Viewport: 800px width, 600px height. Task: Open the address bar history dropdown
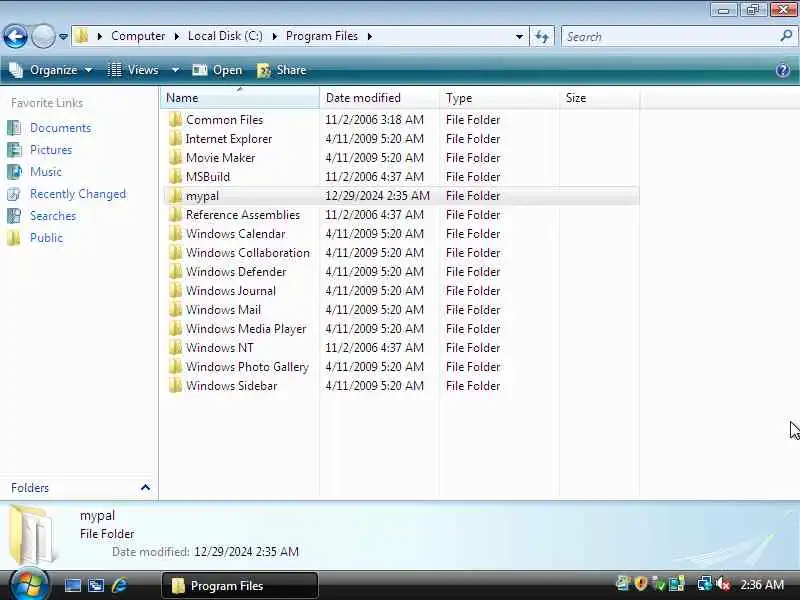coord(519,37)
